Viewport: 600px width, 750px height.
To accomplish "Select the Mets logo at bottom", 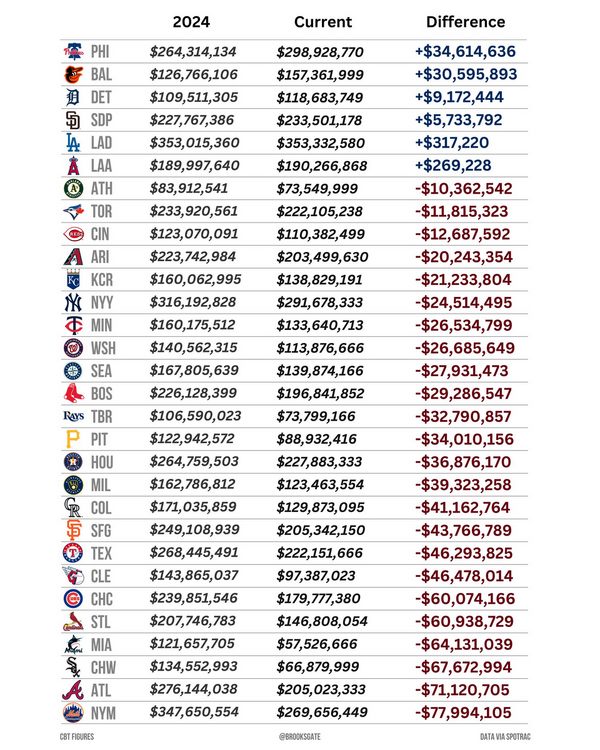I will [x=73, y=713].
